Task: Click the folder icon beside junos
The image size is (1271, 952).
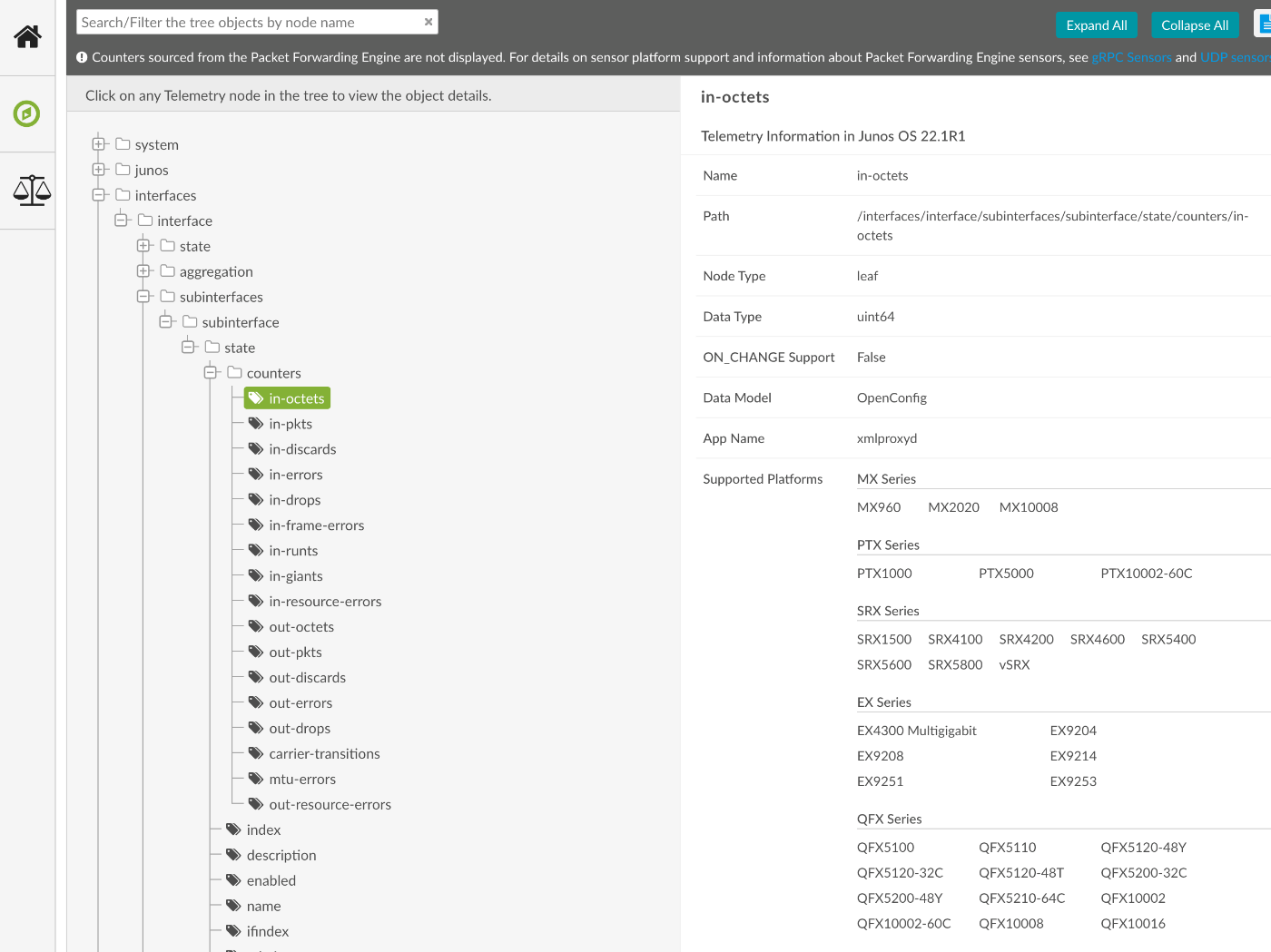Action: [123, 170]
